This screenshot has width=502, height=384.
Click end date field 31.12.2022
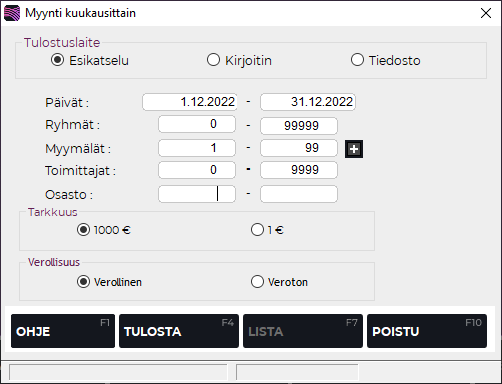click(x=308, y=102)
